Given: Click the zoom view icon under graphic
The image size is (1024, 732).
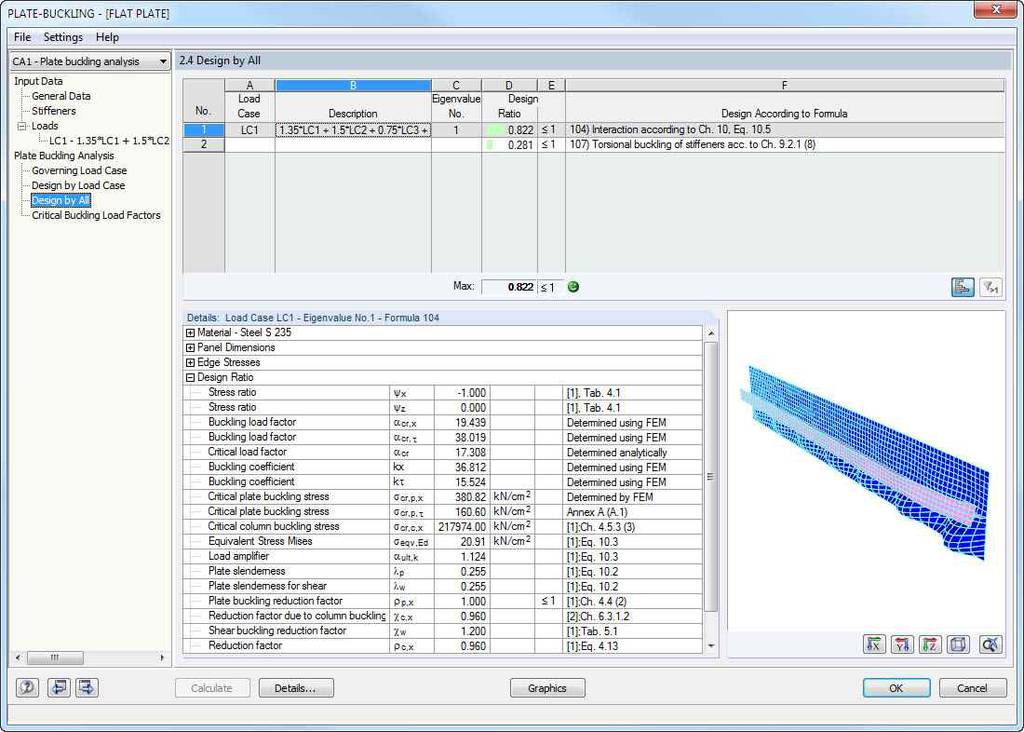Looking at the screenshot, I should (x=991, y=644).
